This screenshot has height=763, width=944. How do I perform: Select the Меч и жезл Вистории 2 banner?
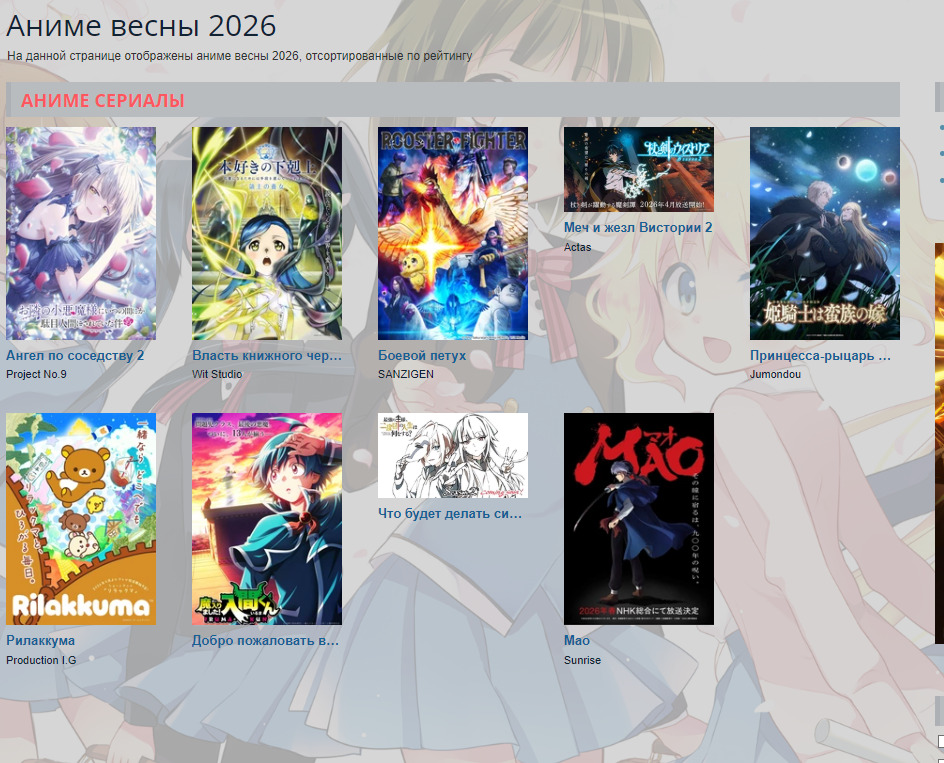coord(639,169)
